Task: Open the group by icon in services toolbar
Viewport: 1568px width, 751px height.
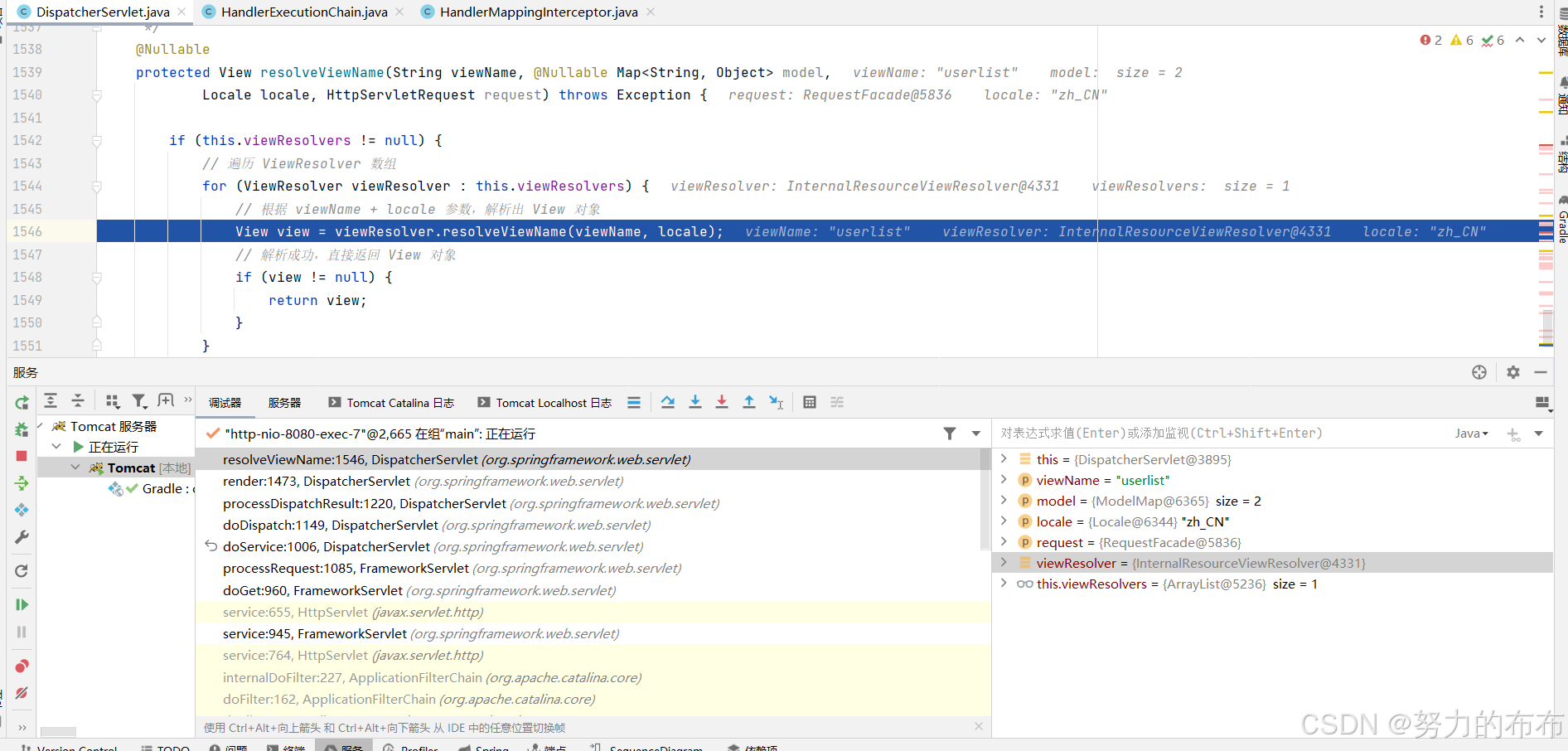Action: click(x=113, y=401)
